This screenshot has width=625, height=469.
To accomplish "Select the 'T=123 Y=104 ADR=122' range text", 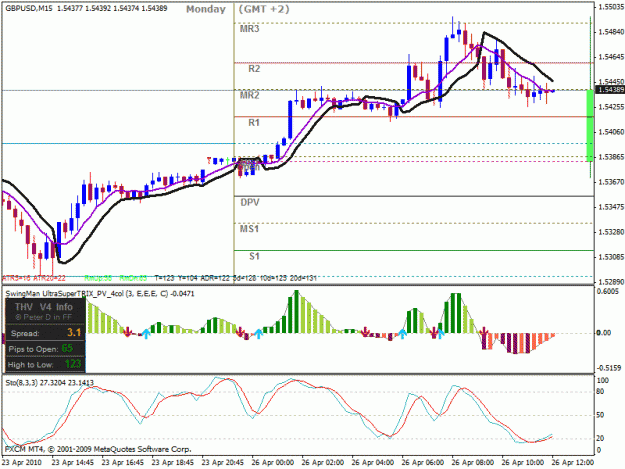I will tap(192, 278).
